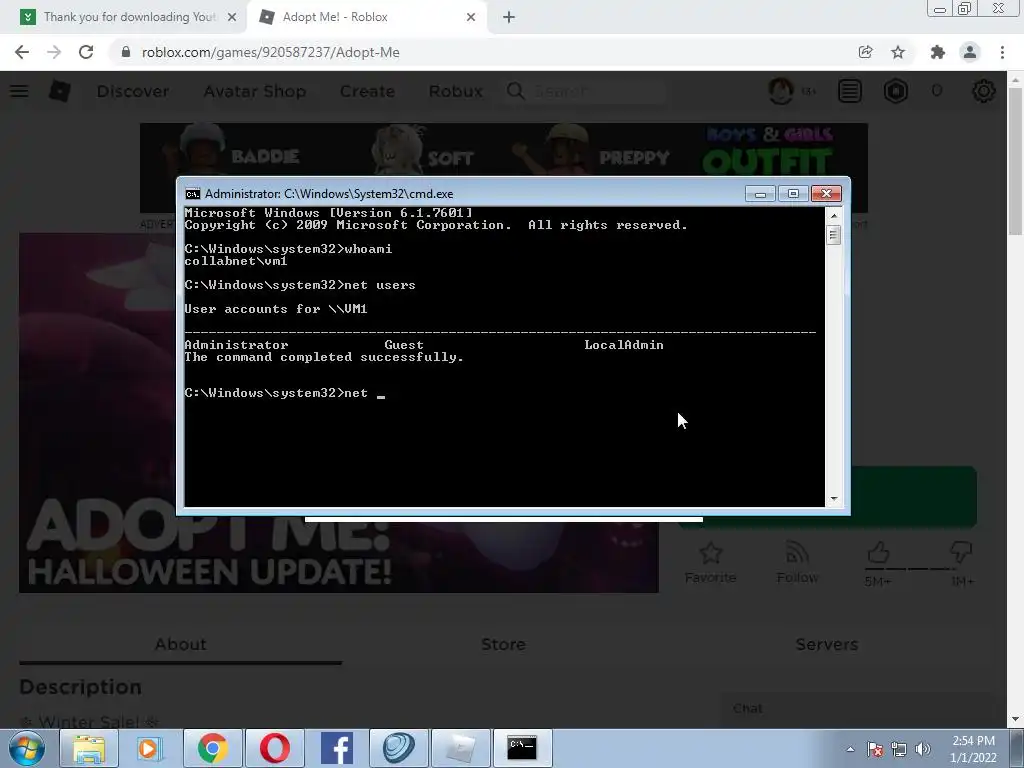Dislike the game with thumbs down
The image size is (1024, 768).
click(x=961, y=554)
